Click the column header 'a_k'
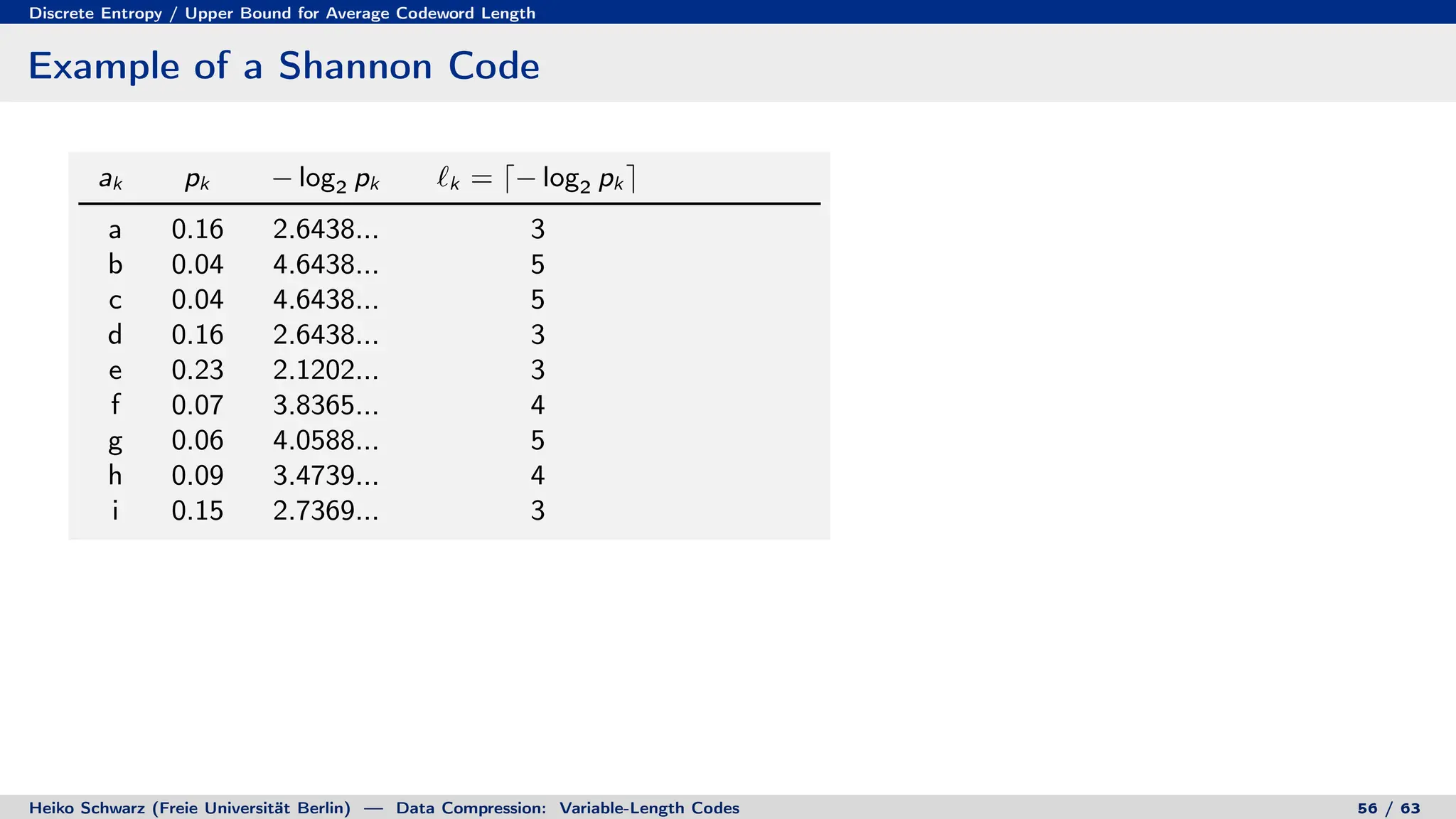 pos(111,179)
